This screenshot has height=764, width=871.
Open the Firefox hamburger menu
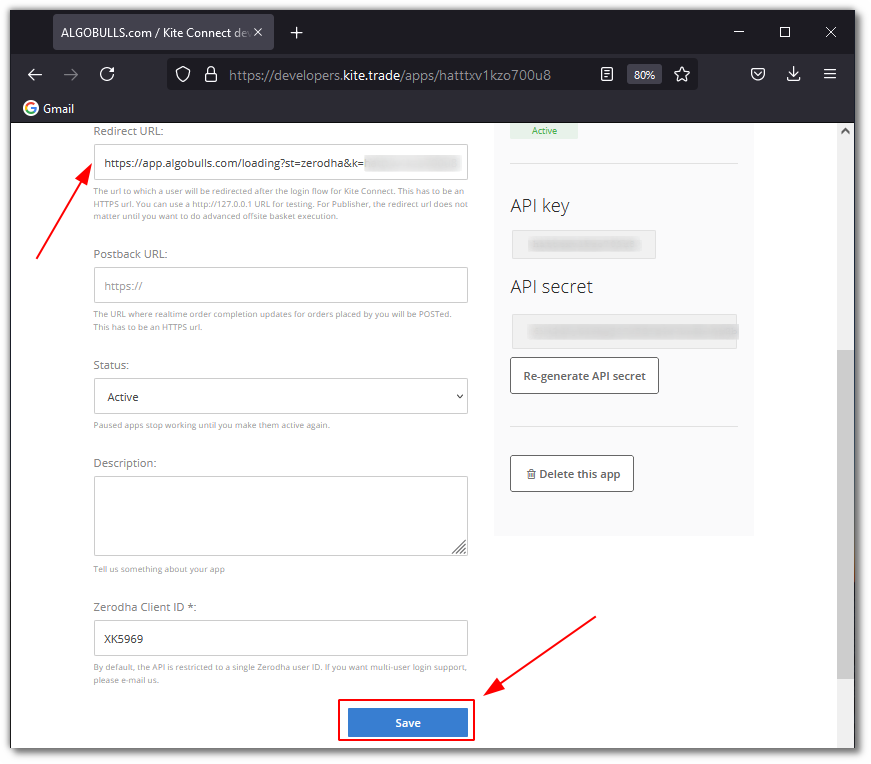point(830,74)
